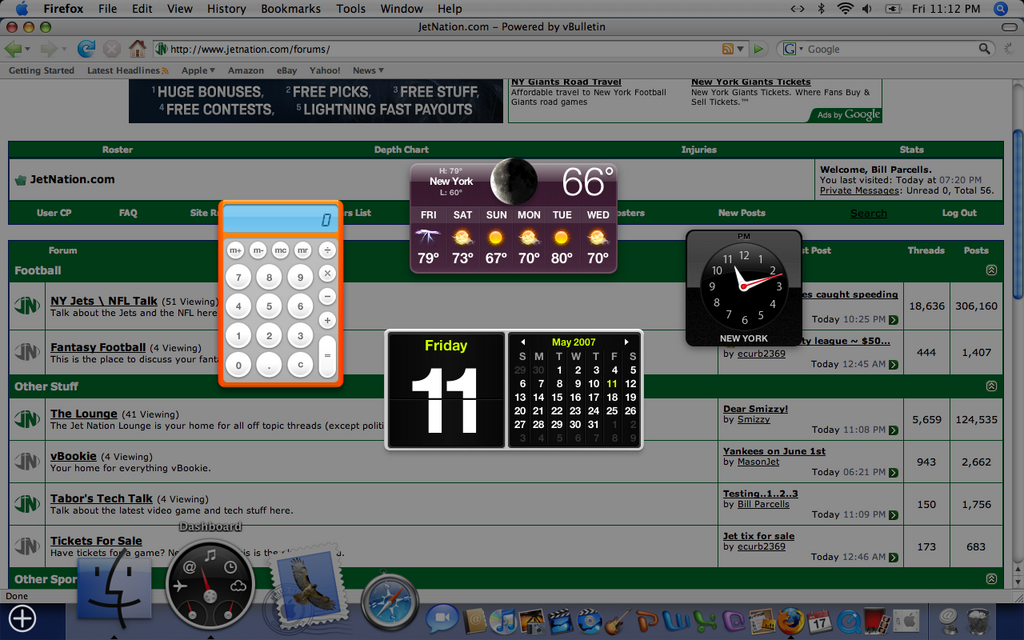Open QuickTime Player from the Dock
The image size is (1024, 640).
848,621
